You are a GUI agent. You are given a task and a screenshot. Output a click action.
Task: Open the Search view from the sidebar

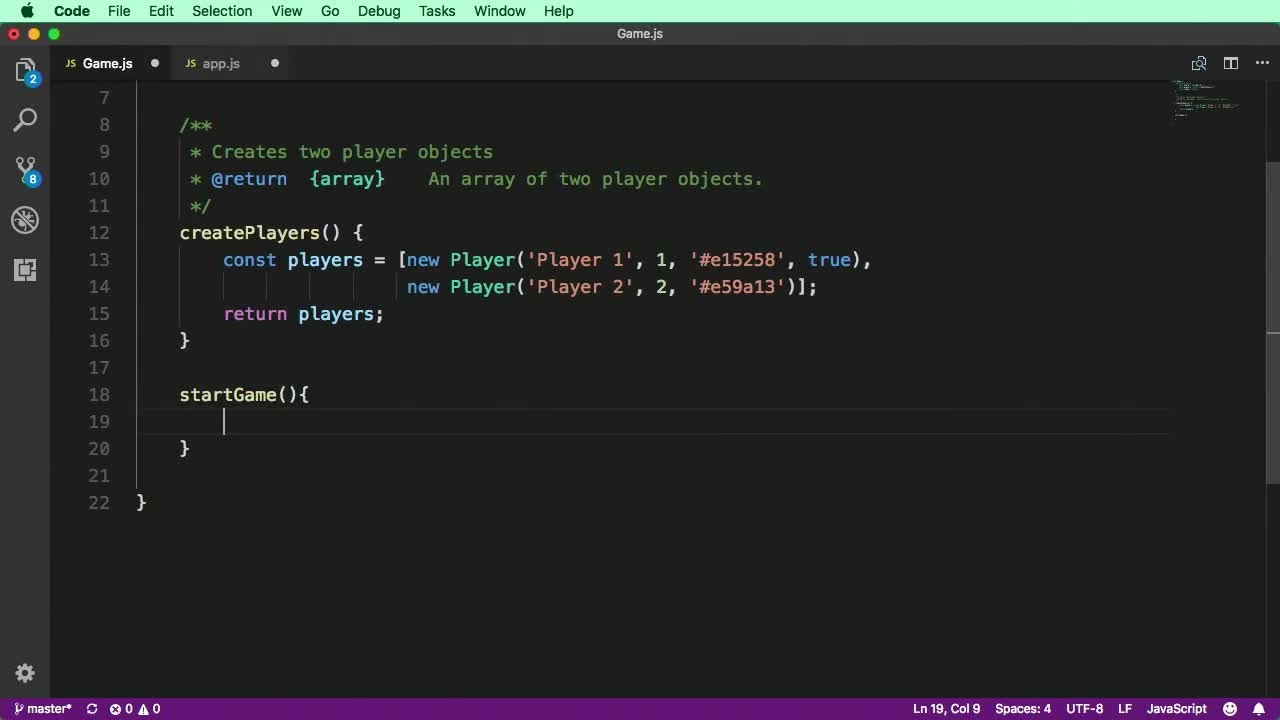tap(25, 120)
